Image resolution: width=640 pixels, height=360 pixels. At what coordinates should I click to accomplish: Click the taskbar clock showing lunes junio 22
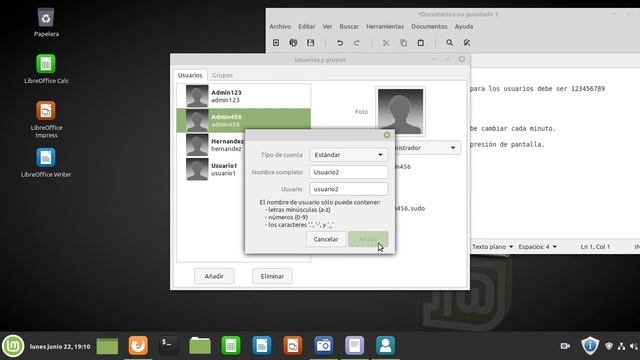pos(60,347)
